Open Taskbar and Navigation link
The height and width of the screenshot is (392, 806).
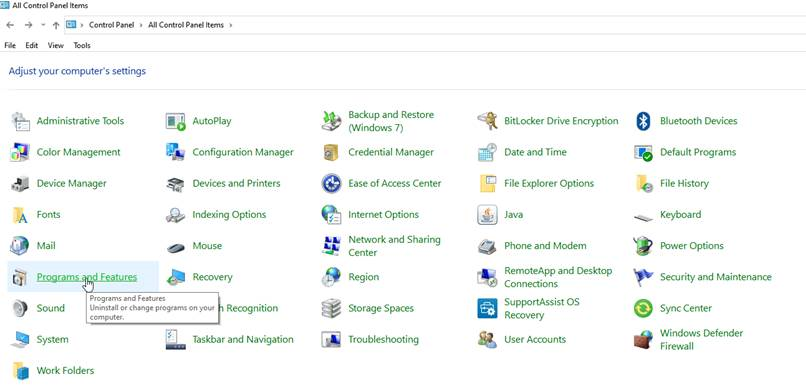pos(243,340)
